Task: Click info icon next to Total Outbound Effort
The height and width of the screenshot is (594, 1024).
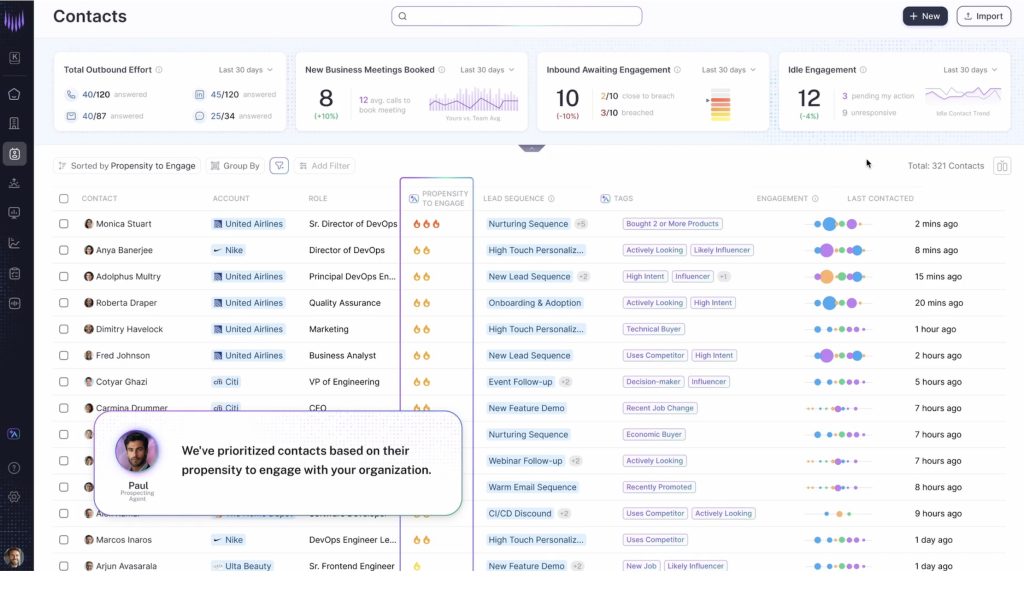Action: tap(159, 70)
